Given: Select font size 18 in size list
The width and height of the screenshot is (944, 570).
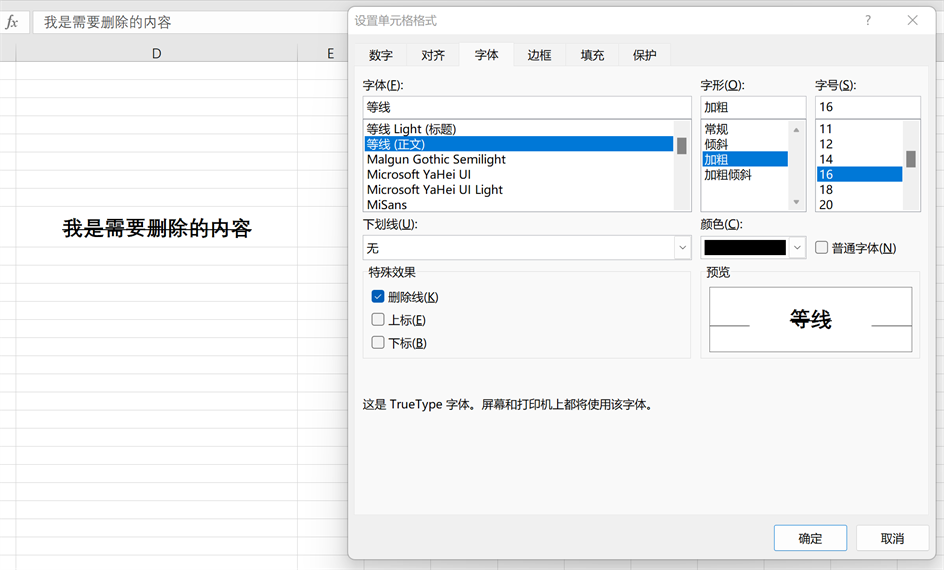Looking at the screenshot, I should [x=826, y=190].
